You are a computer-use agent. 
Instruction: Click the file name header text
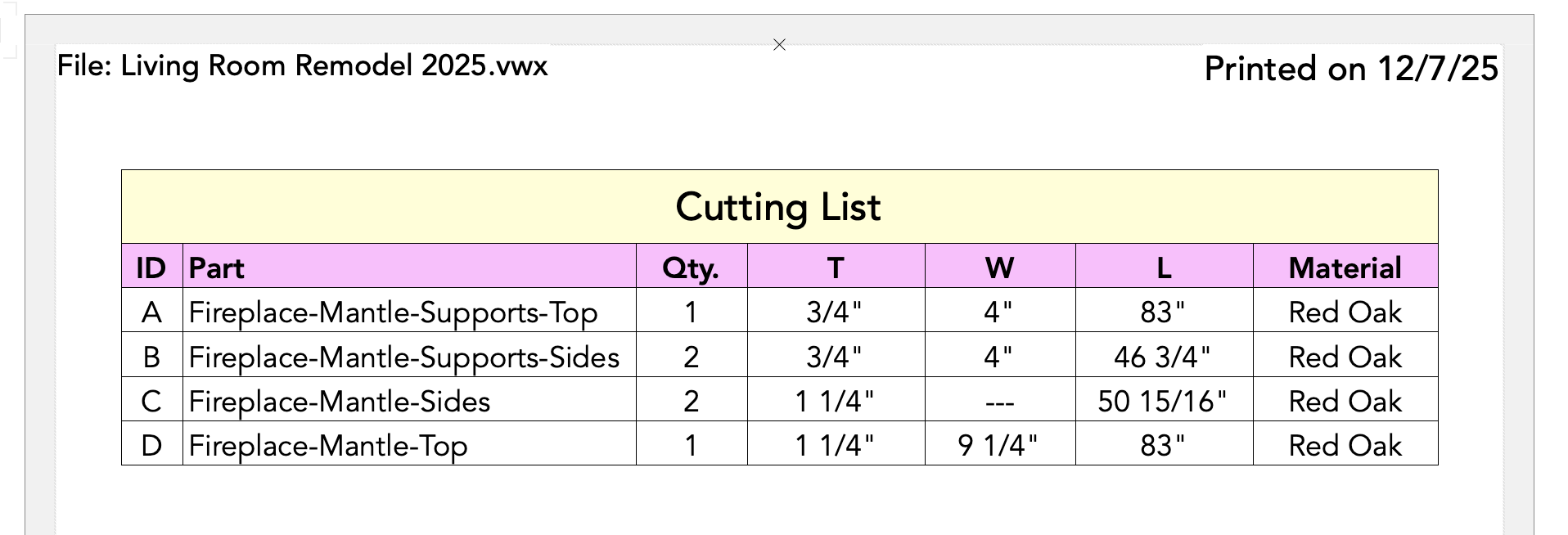(302, 65)
